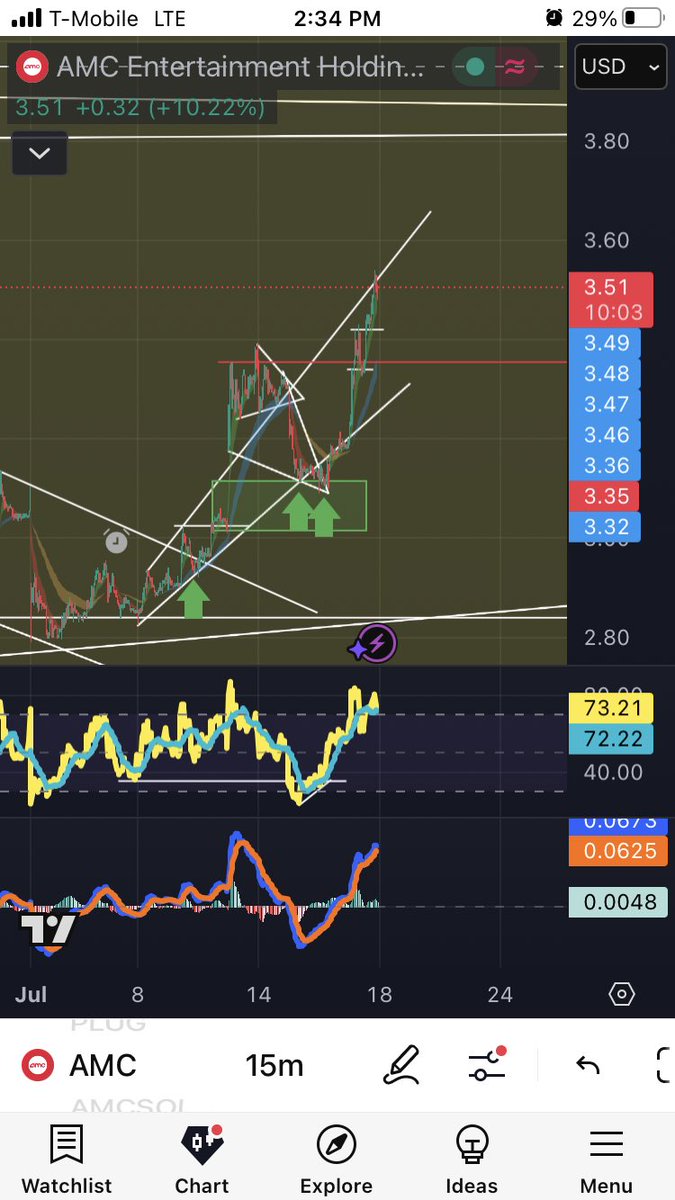The height and width of the screenshot is (1200, 675).
Task: Tap the purple lightning alert icon
Action: click(x=377, y=644)
